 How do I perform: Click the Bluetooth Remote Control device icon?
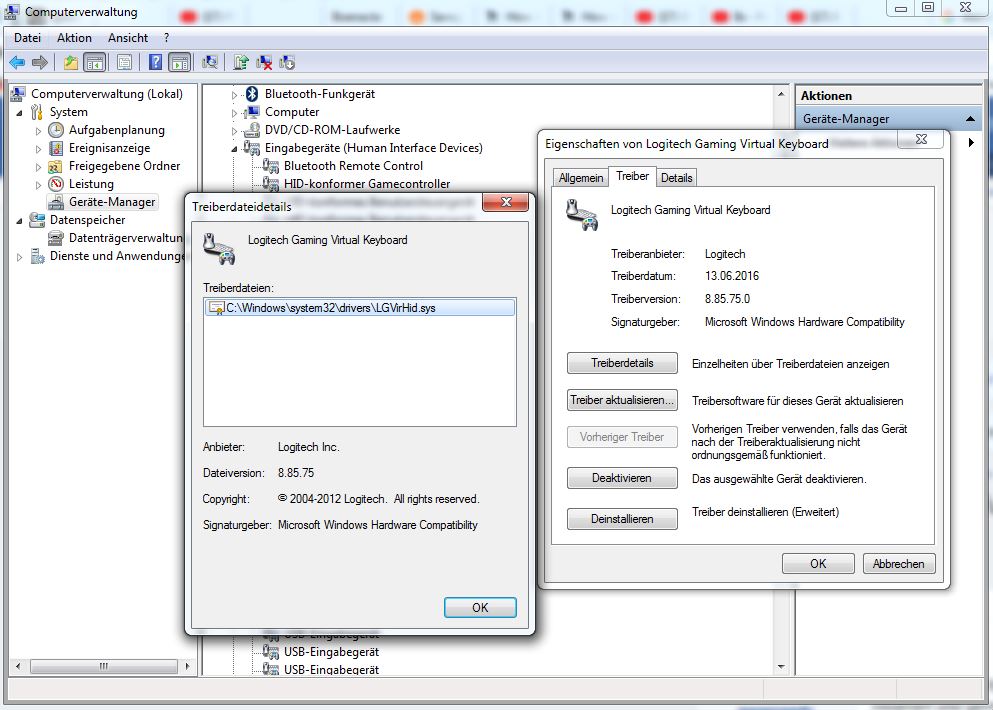point(271,166)
